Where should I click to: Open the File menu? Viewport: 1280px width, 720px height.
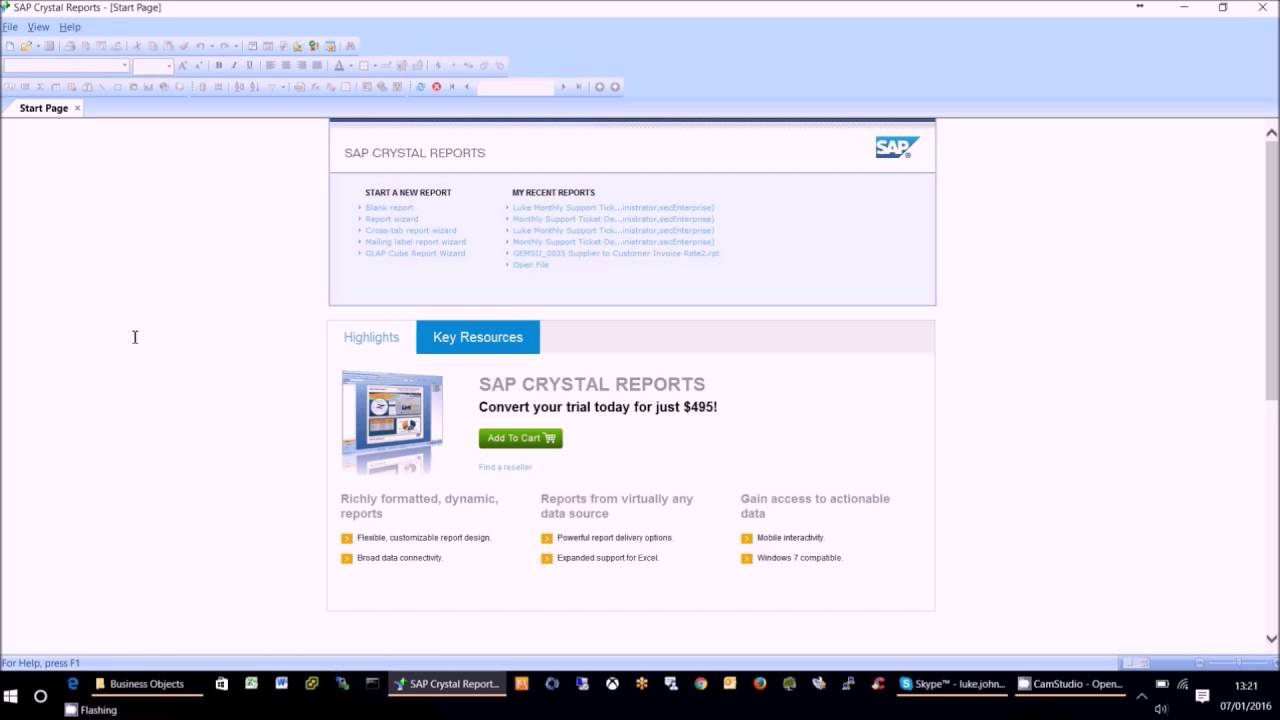click(x=10, y=27)
